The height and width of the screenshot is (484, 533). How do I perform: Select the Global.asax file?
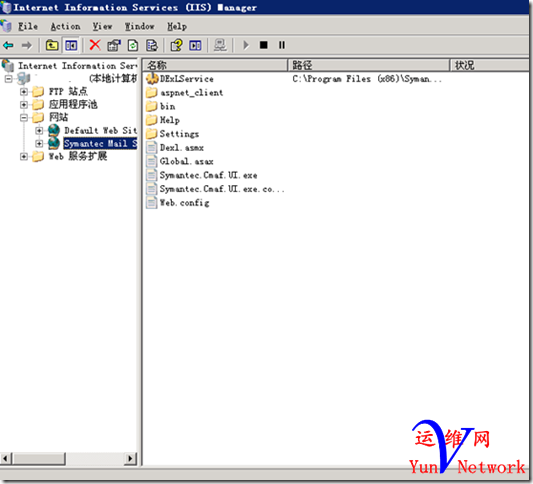[x=187, y=161]
